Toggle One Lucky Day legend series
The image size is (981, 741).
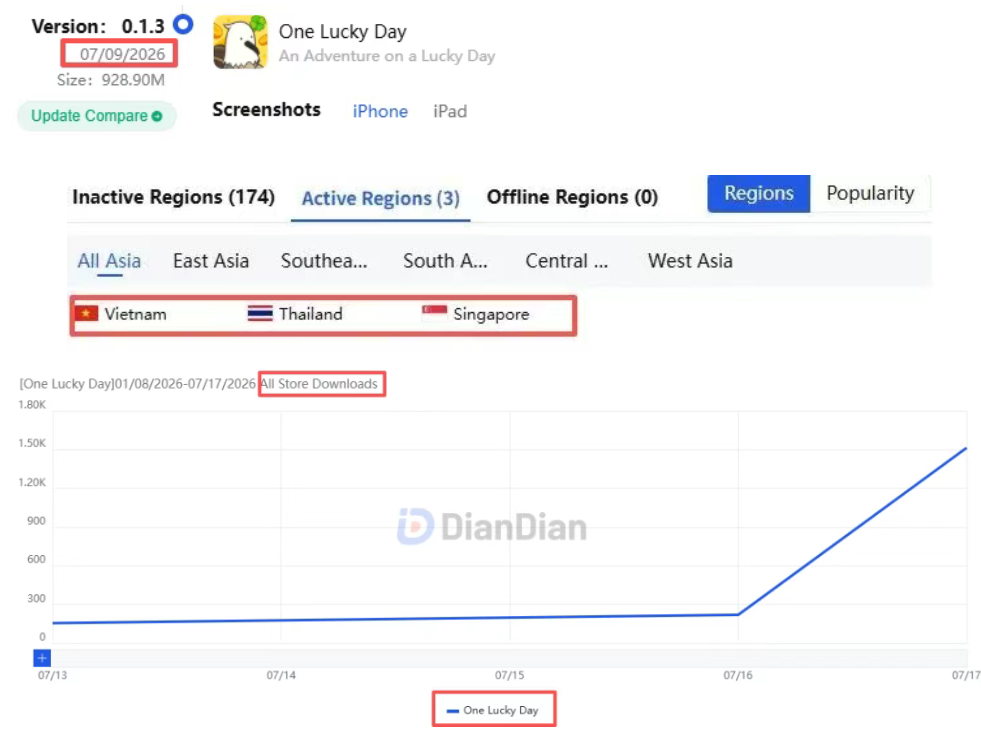click(x=493, y=710)
